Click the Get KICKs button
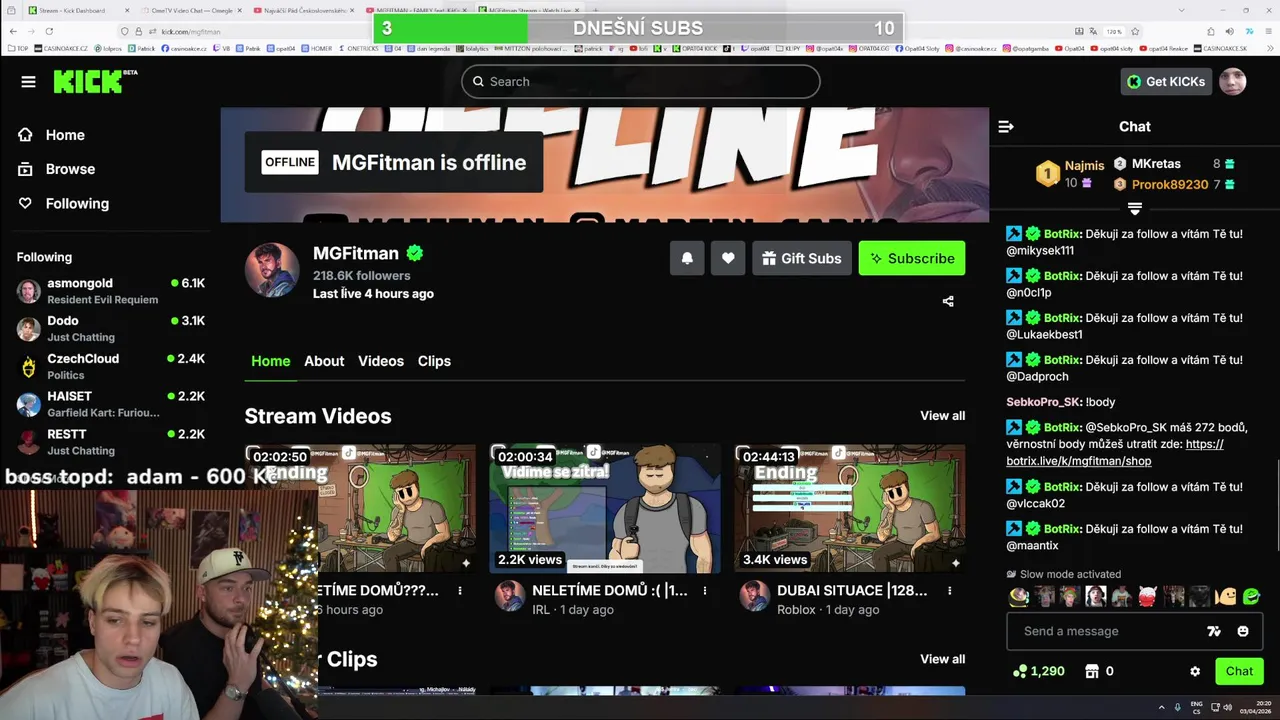 tap(1166, 82)
